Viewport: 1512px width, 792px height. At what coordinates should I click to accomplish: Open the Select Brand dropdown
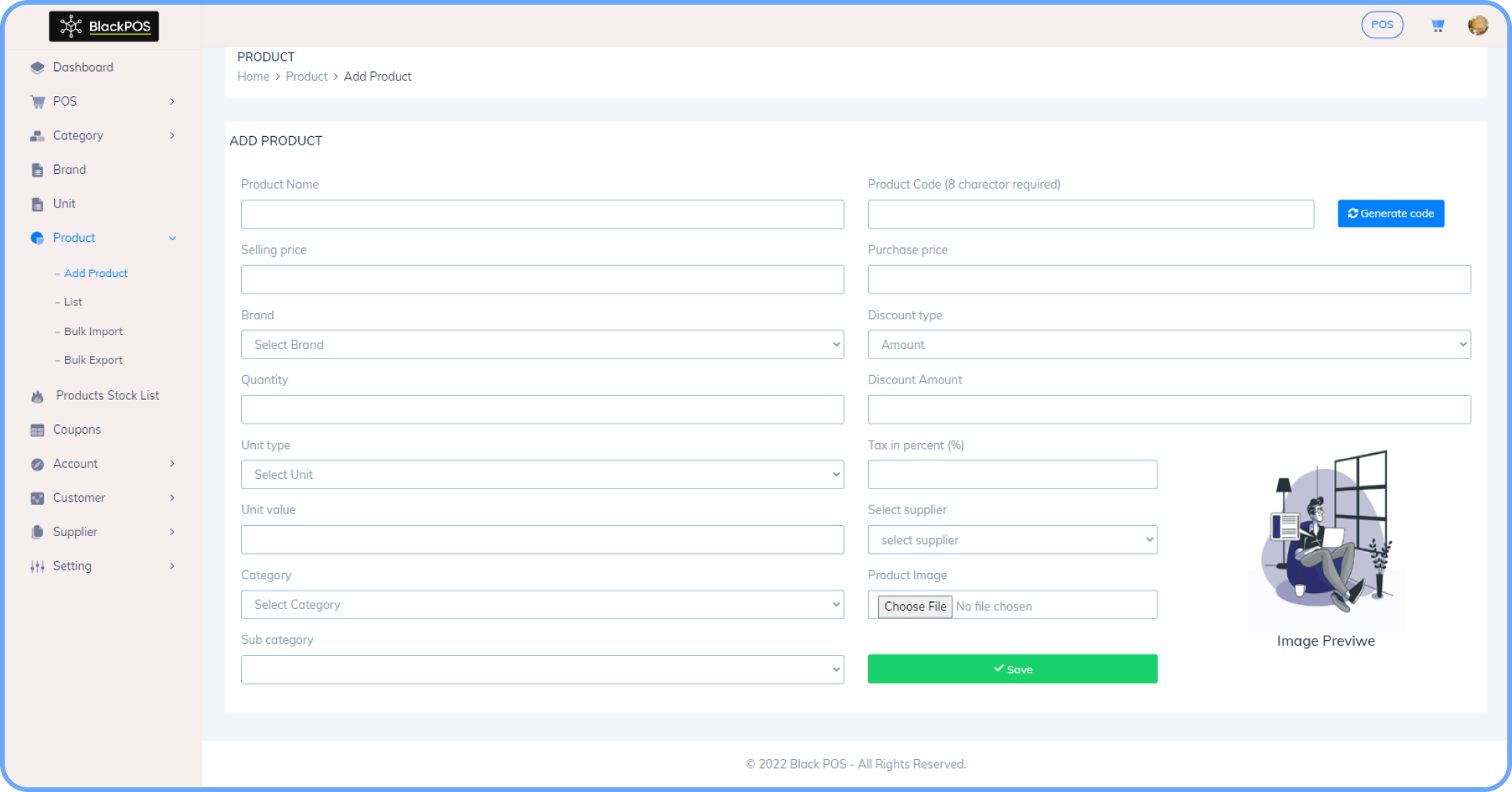tap(542, 344)
